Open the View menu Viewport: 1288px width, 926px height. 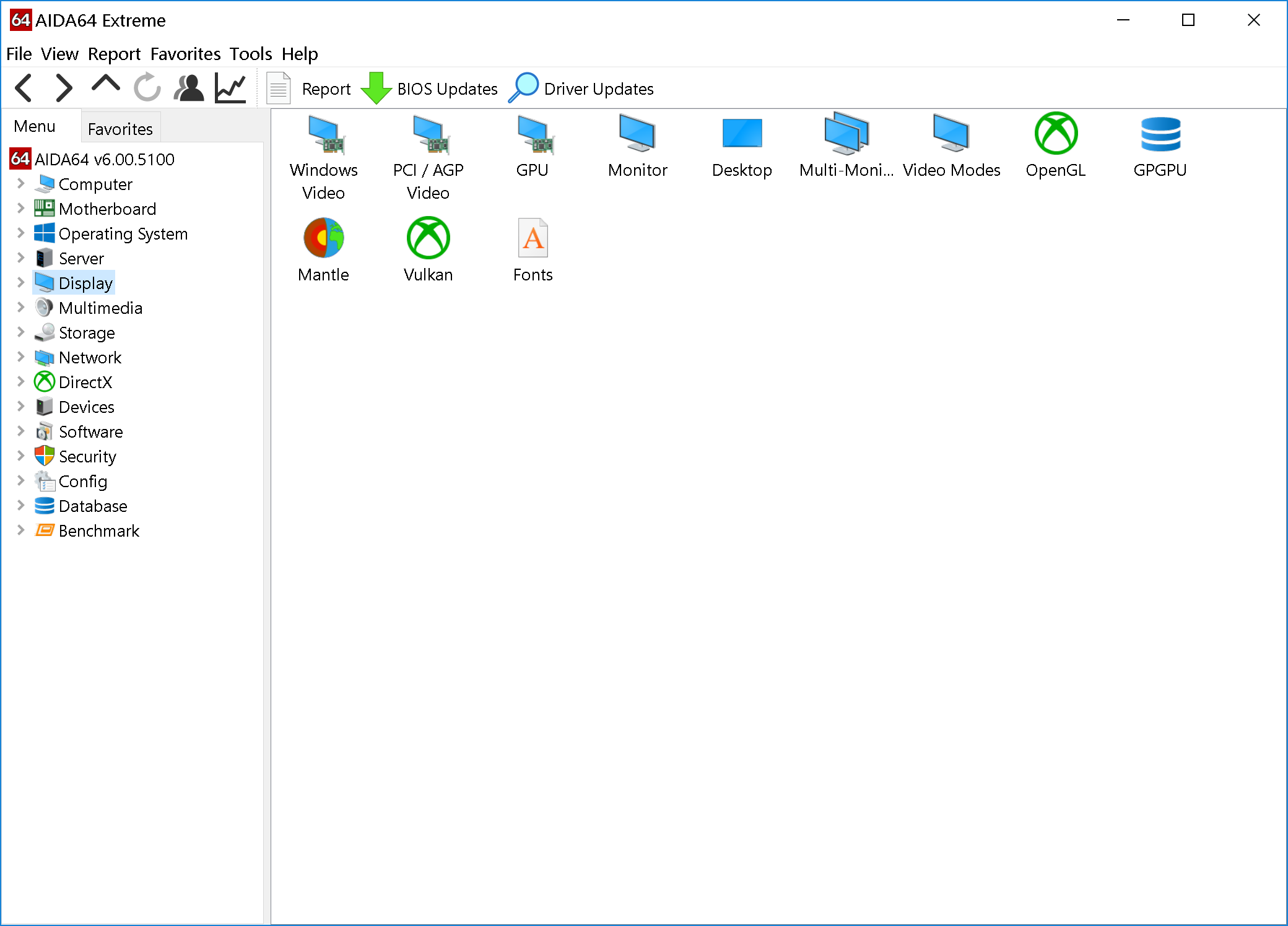click(x=60, y=54)
